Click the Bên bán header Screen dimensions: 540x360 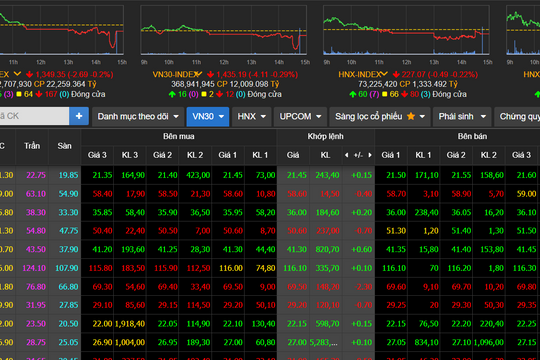[x=472, y=136]
